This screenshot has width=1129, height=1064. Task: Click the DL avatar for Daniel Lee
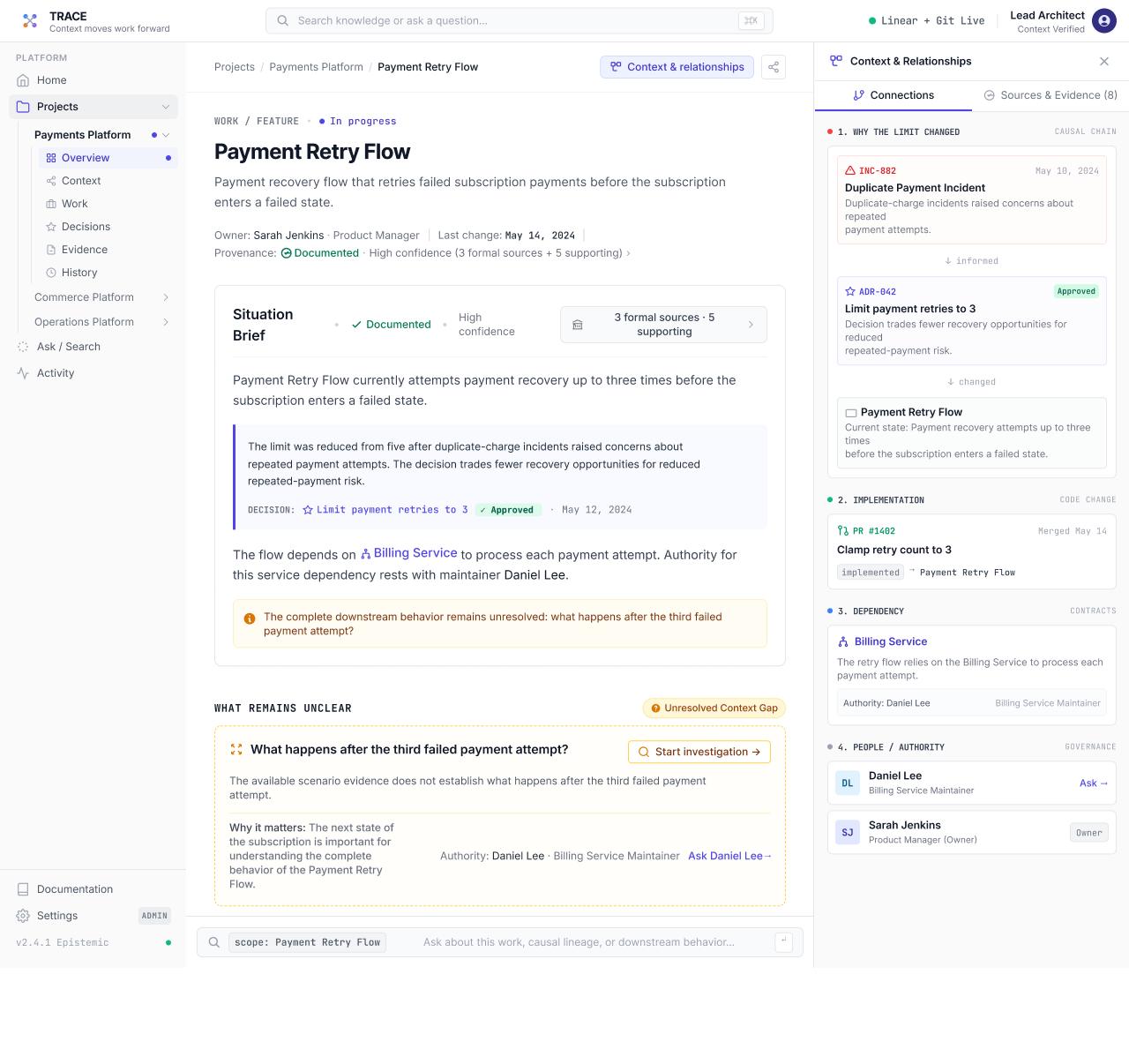coord(848,783)
